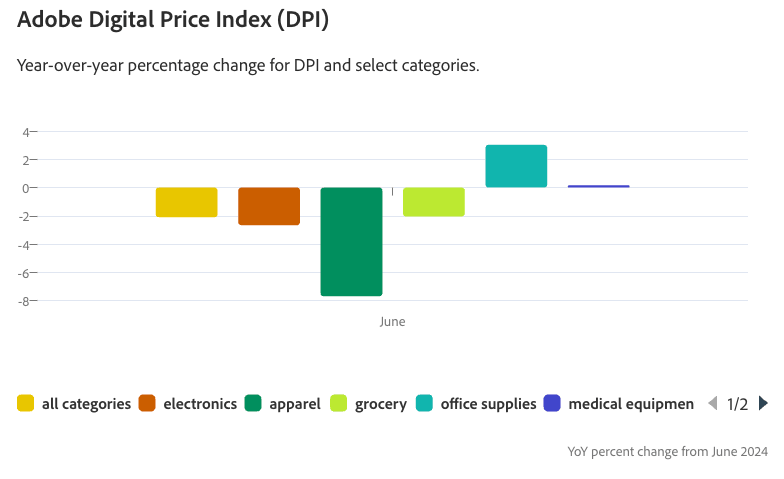Hide the grocery series via its label
The height and width of the screenshot is (479, 784).
pyautogui.click(x=381, y=404)
